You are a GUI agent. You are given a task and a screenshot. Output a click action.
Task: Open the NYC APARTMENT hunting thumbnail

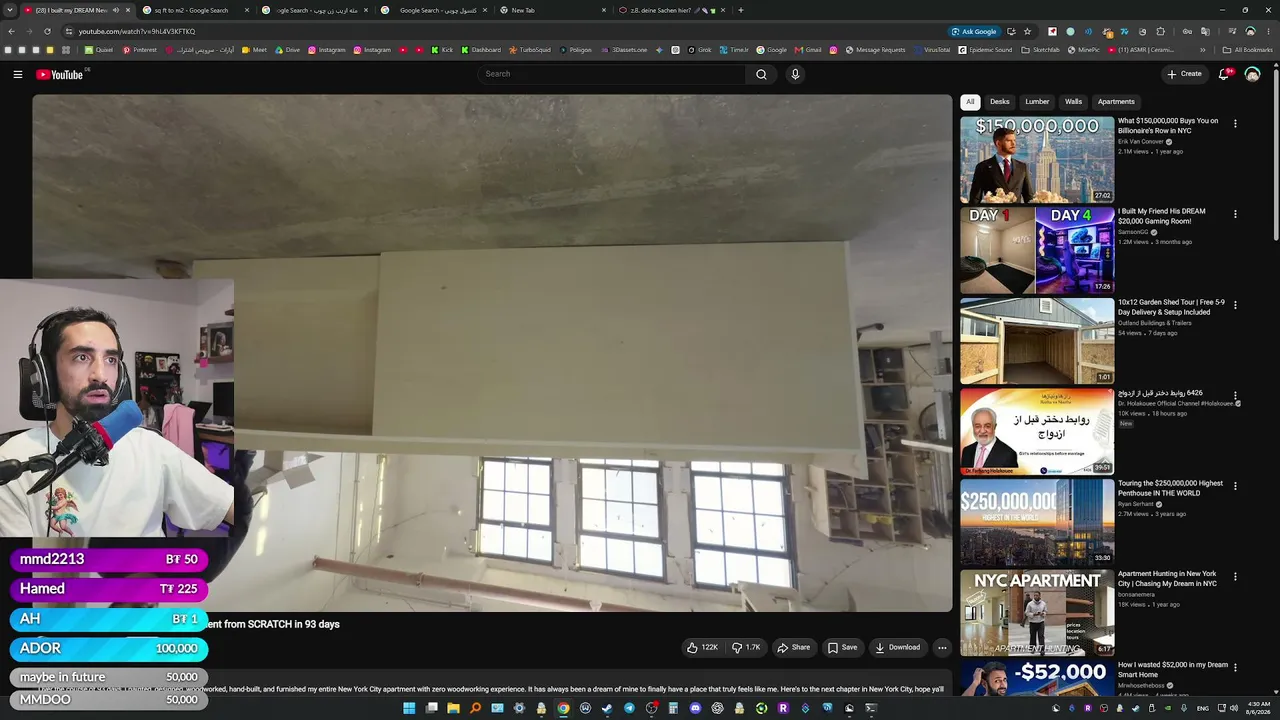tap(1037, 613)
